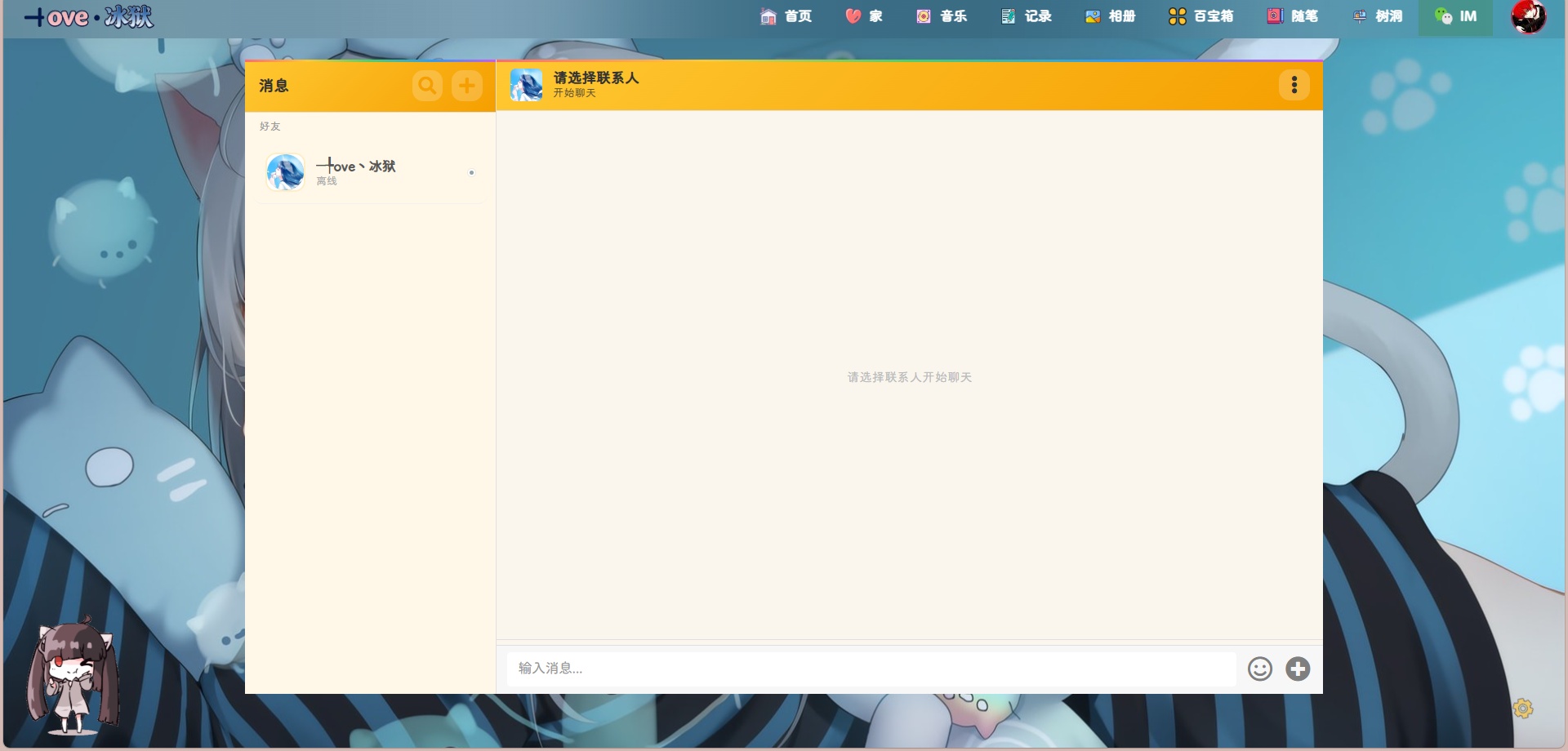Click the add friend plus icon
1568x751 pixels.
coord(467,85)
